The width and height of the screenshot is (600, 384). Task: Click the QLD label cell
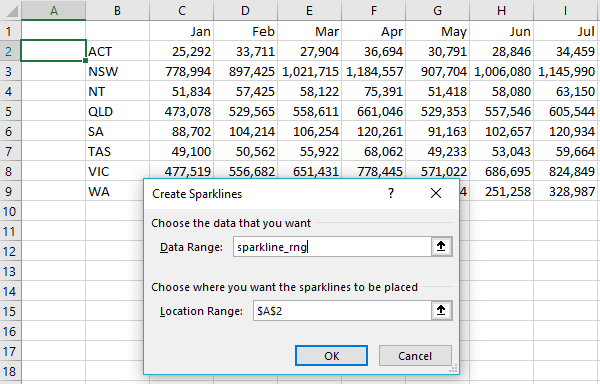(x=117, y=111)
